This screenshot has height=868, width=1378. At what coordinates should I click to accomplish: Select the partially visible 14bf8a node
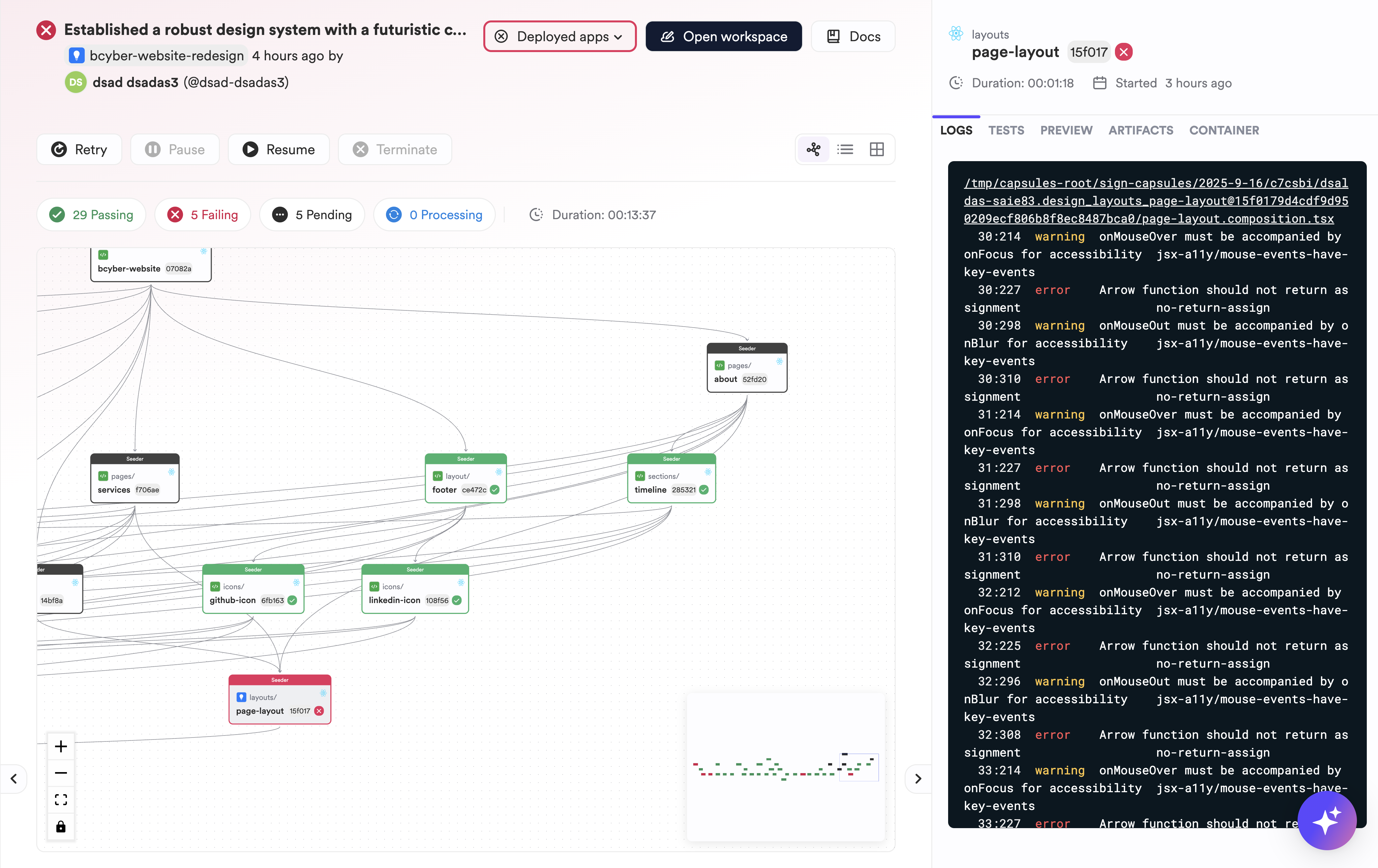[60, 589]
